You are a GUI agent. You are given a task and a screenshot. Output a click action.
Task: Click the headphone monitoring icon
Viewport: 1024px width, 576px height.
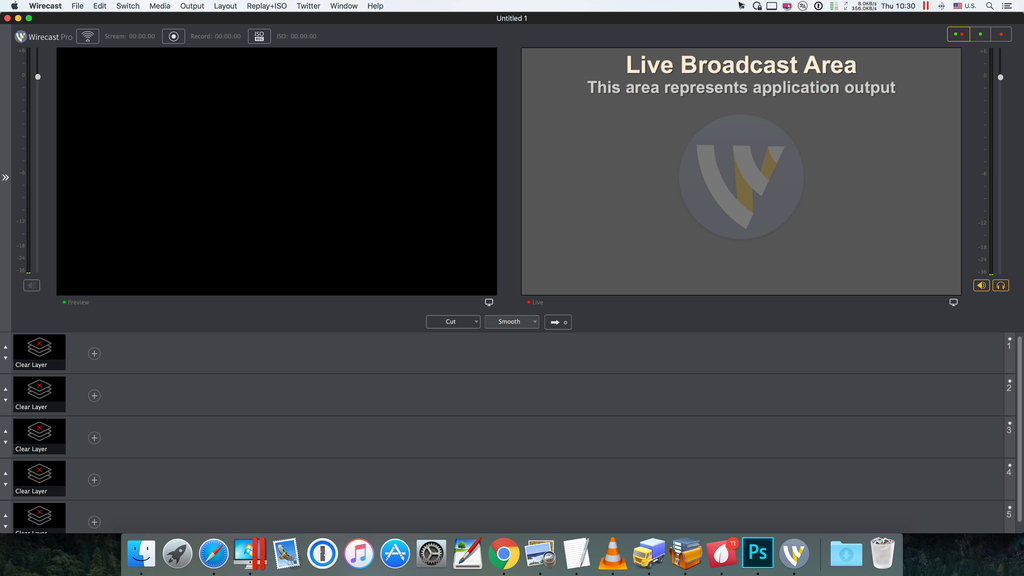pyautogui.click(x=999, y=285)
